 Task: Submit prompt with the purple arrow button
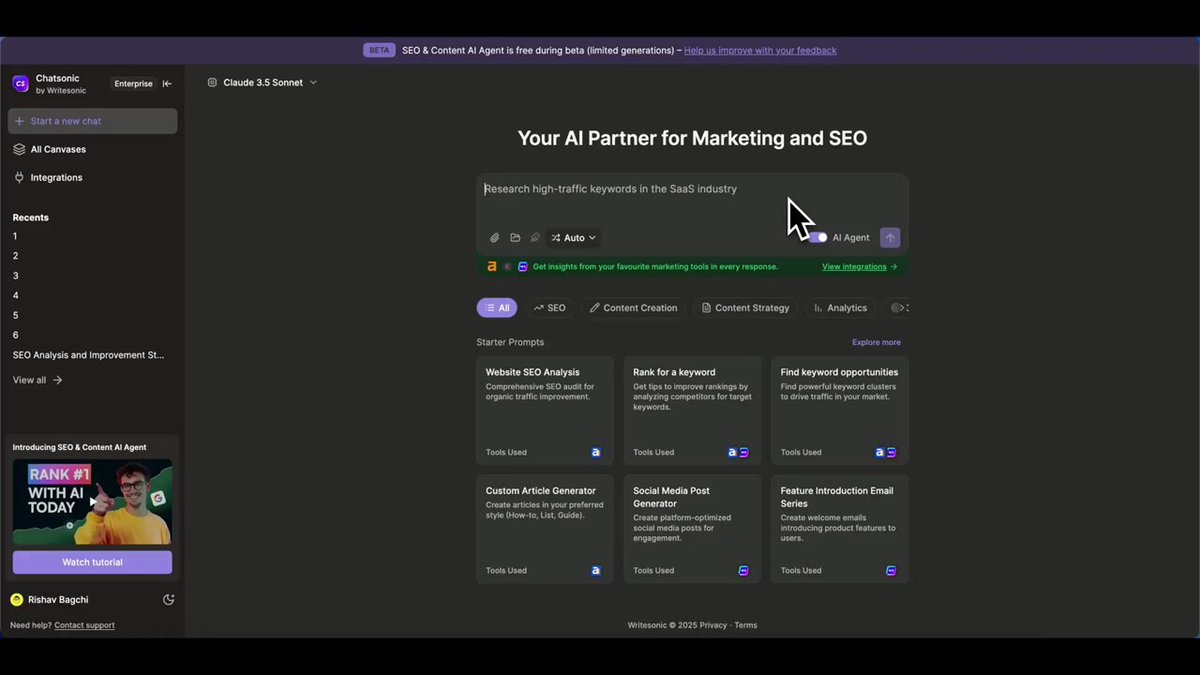pos(890,238)
